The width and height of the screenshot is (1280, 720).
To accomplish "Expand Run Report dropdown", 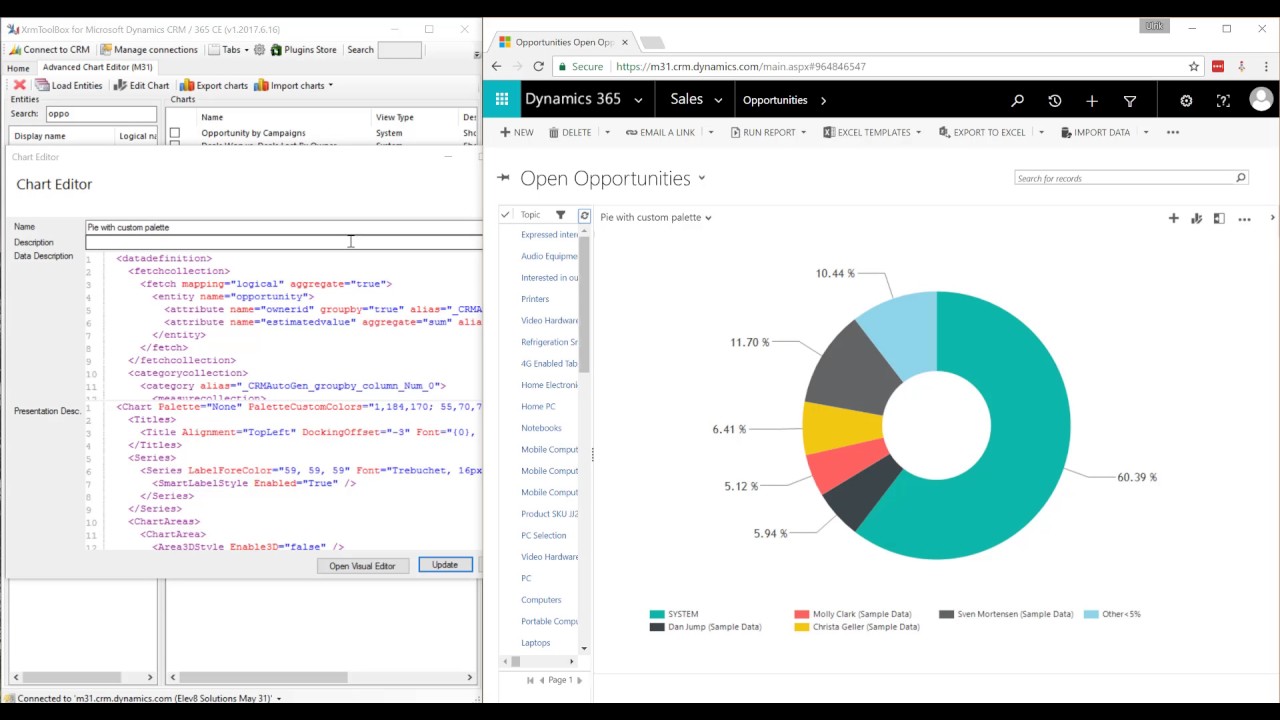I will [803, 132].
